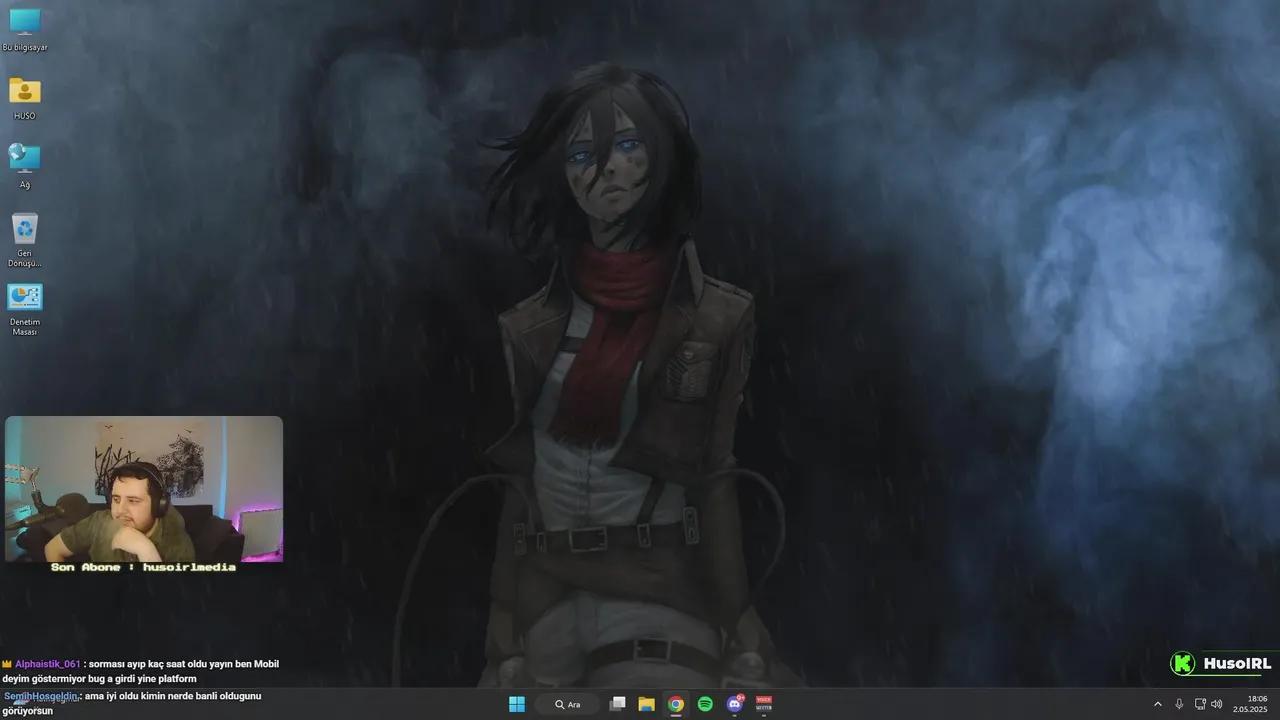Open the Bu bilgisayar desktop icon
This screenshot has width=1280, height=720.
tap(24, 29)
